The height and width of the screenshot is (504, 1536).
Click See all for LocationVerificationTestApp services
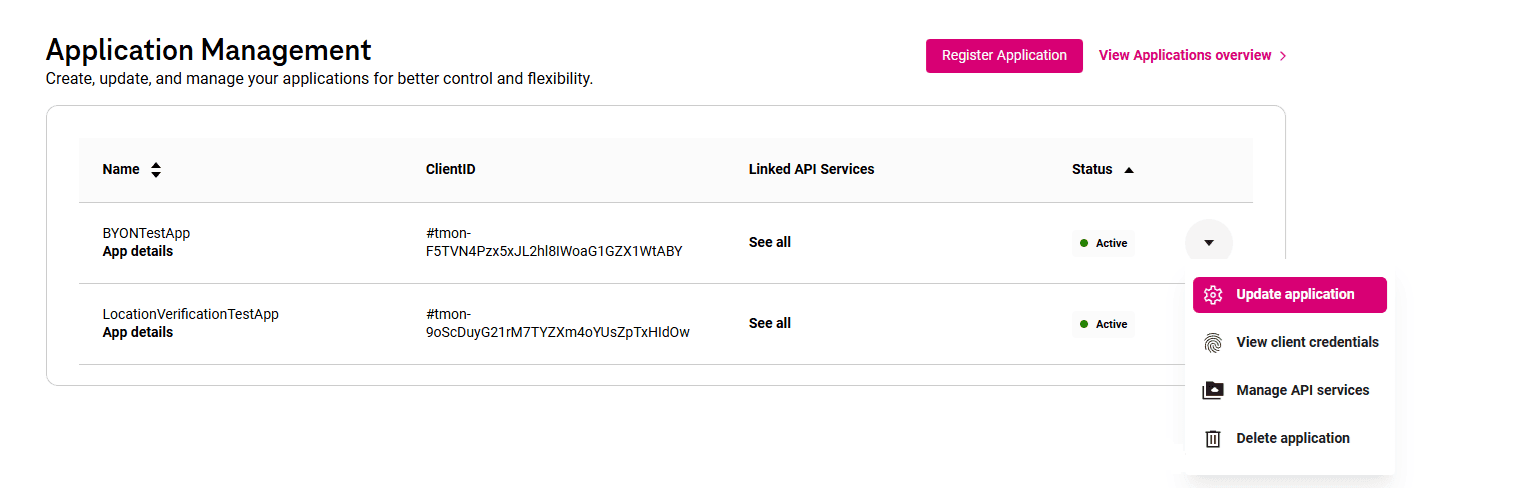tap(770, 323)
